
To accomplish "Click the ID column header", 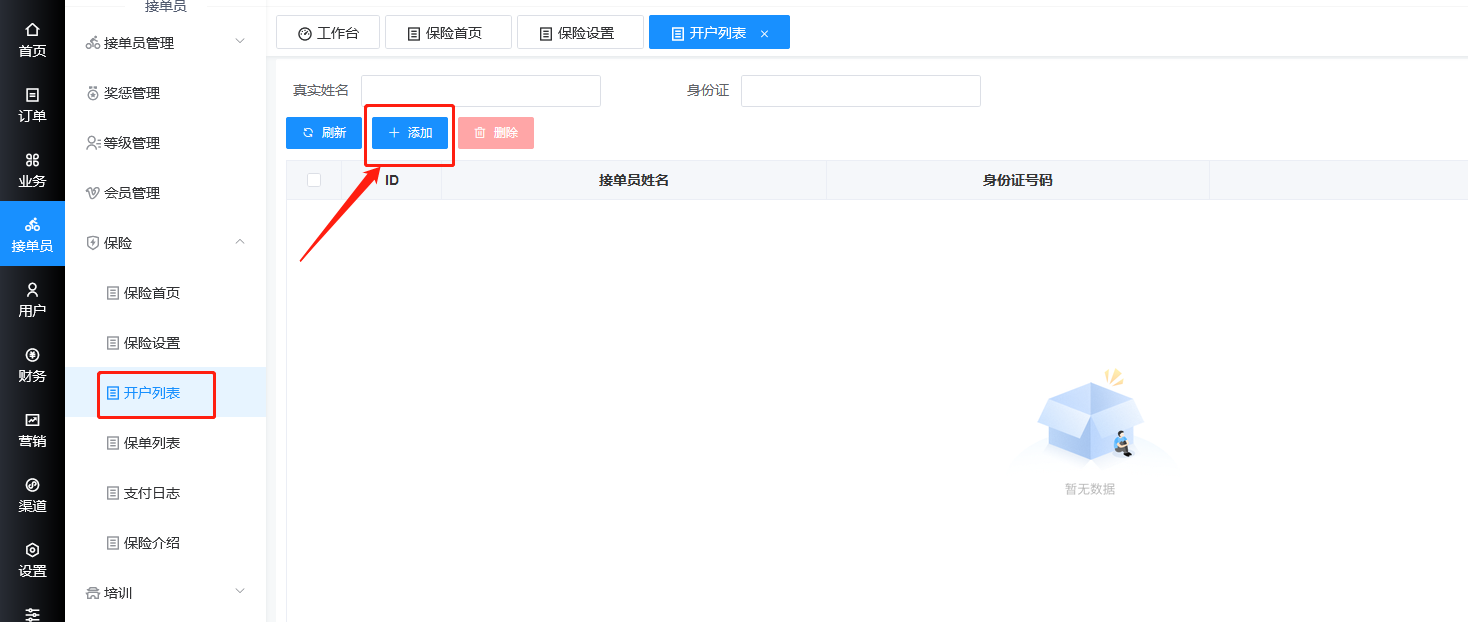I will [392, 181].
